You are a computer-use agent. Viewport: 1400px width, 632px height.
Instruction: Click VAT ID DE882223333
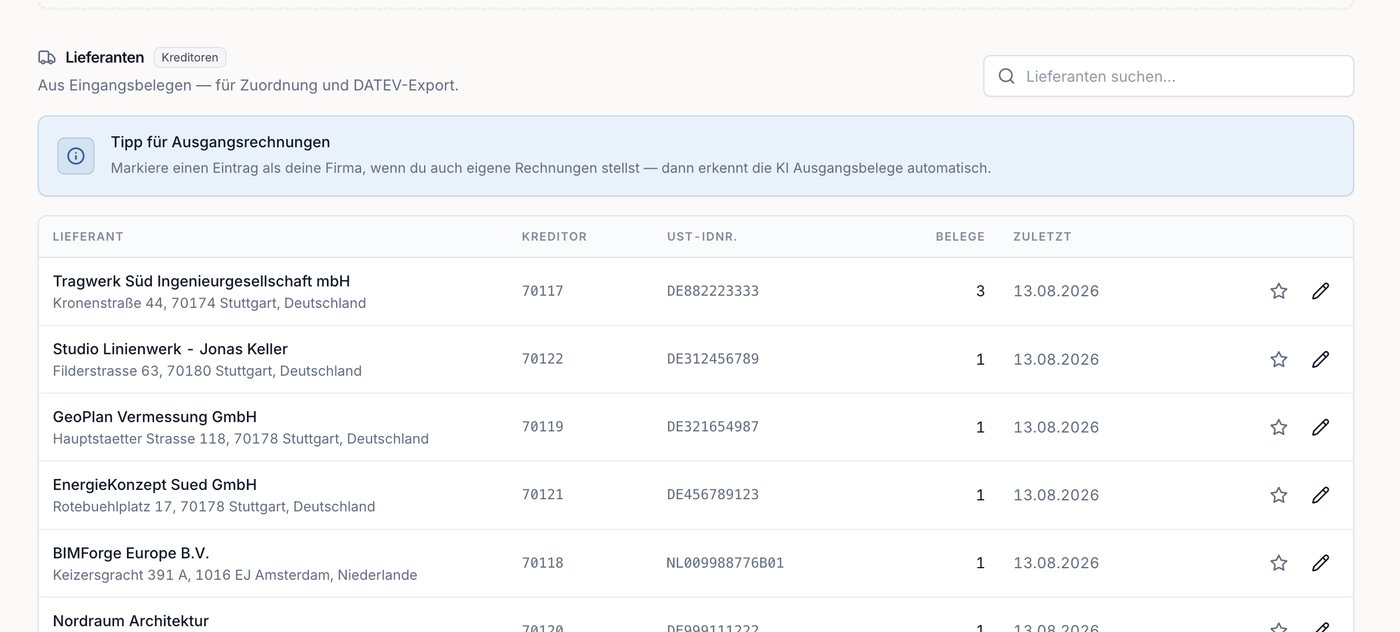tap(713, 291)
